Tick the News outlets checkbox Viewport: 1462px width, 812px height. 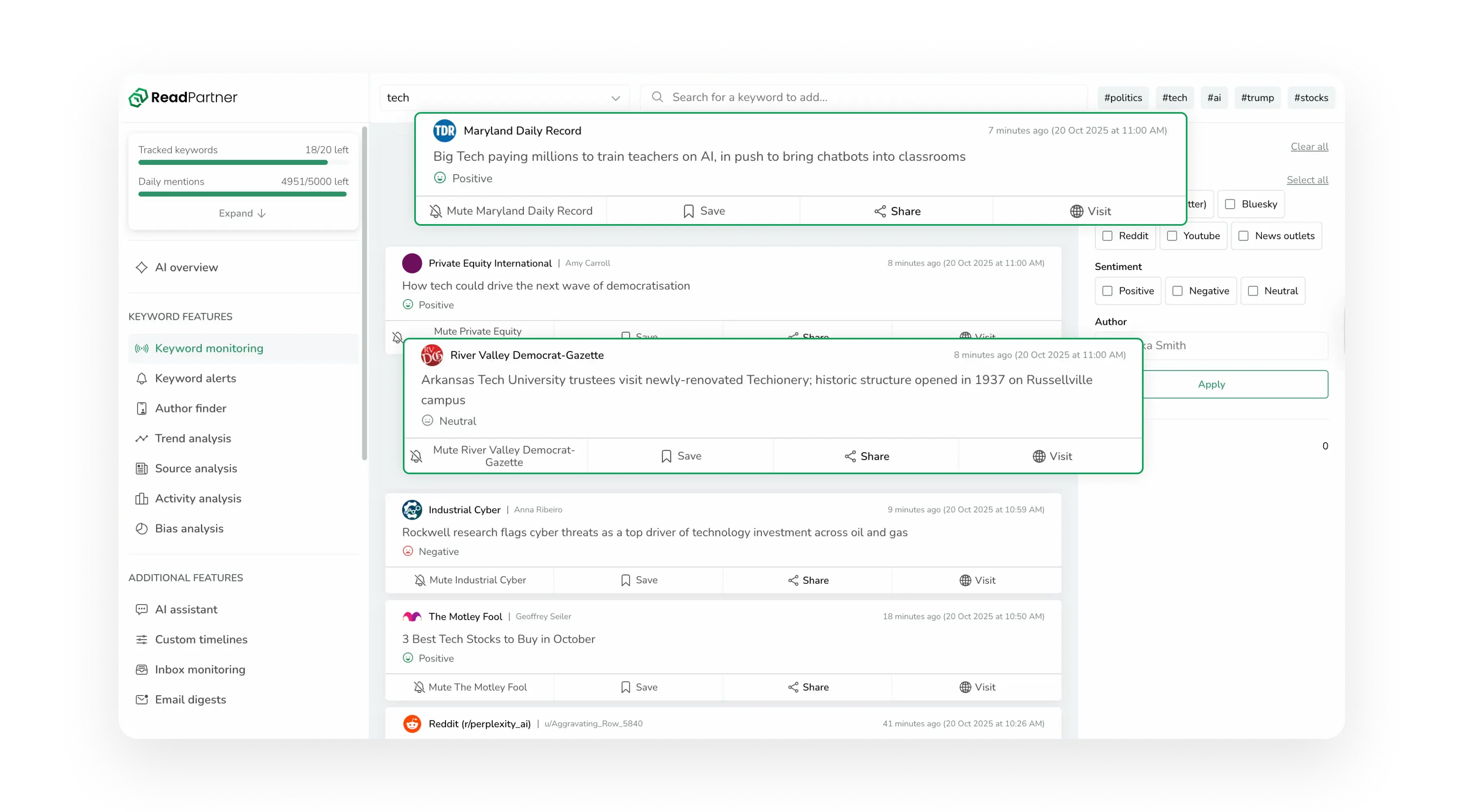pos(1244,236)
